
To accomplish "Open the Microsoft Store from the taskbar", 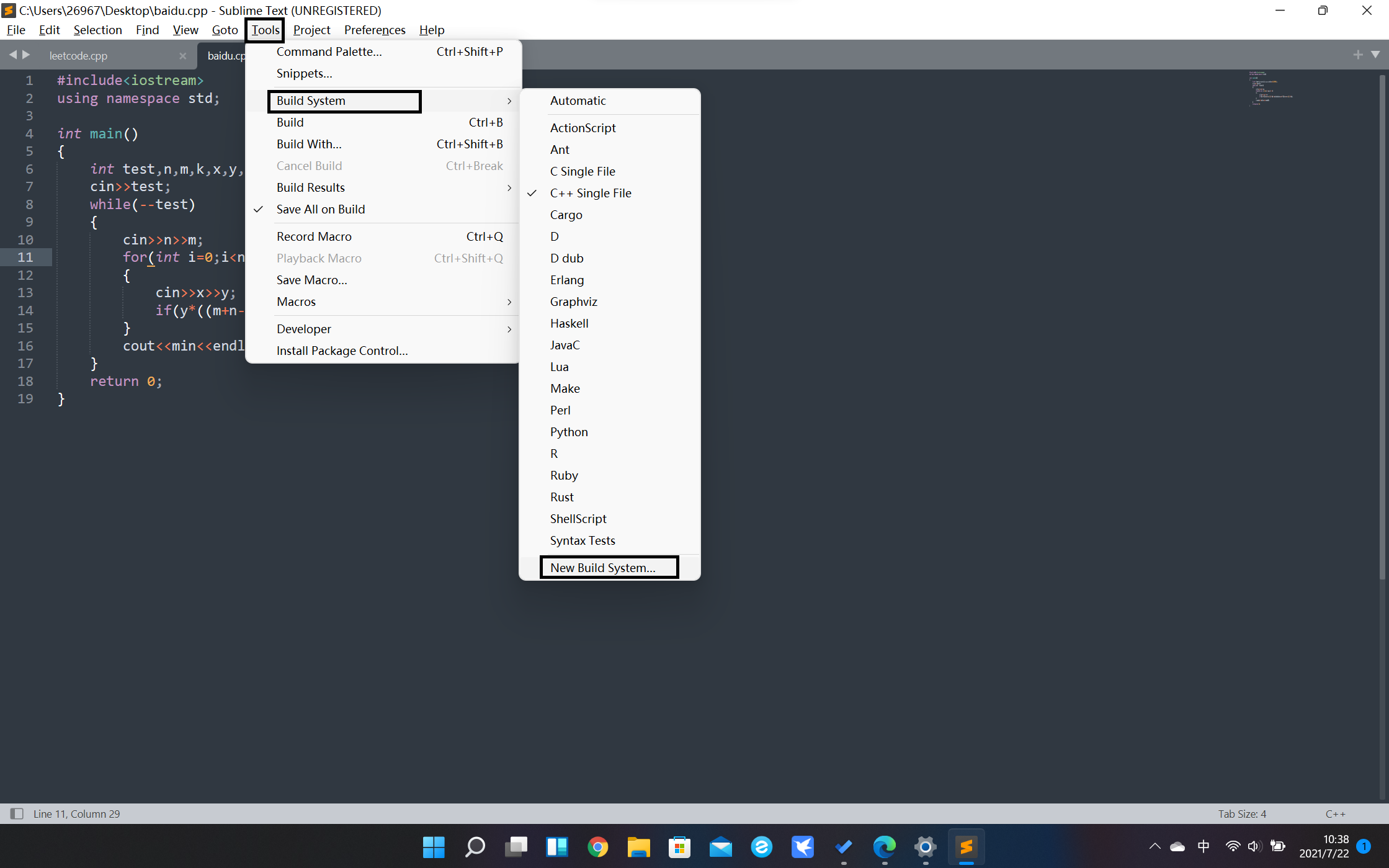I will click(679, 846).
